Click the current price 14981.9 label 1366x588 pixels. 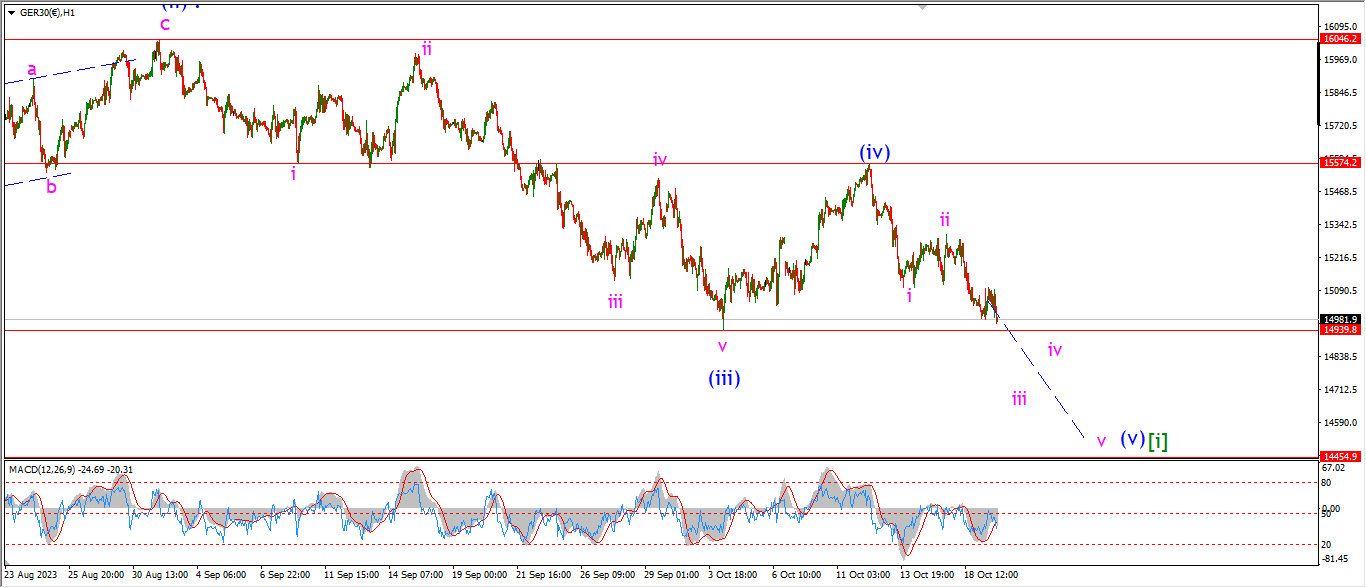[1338, 320]
